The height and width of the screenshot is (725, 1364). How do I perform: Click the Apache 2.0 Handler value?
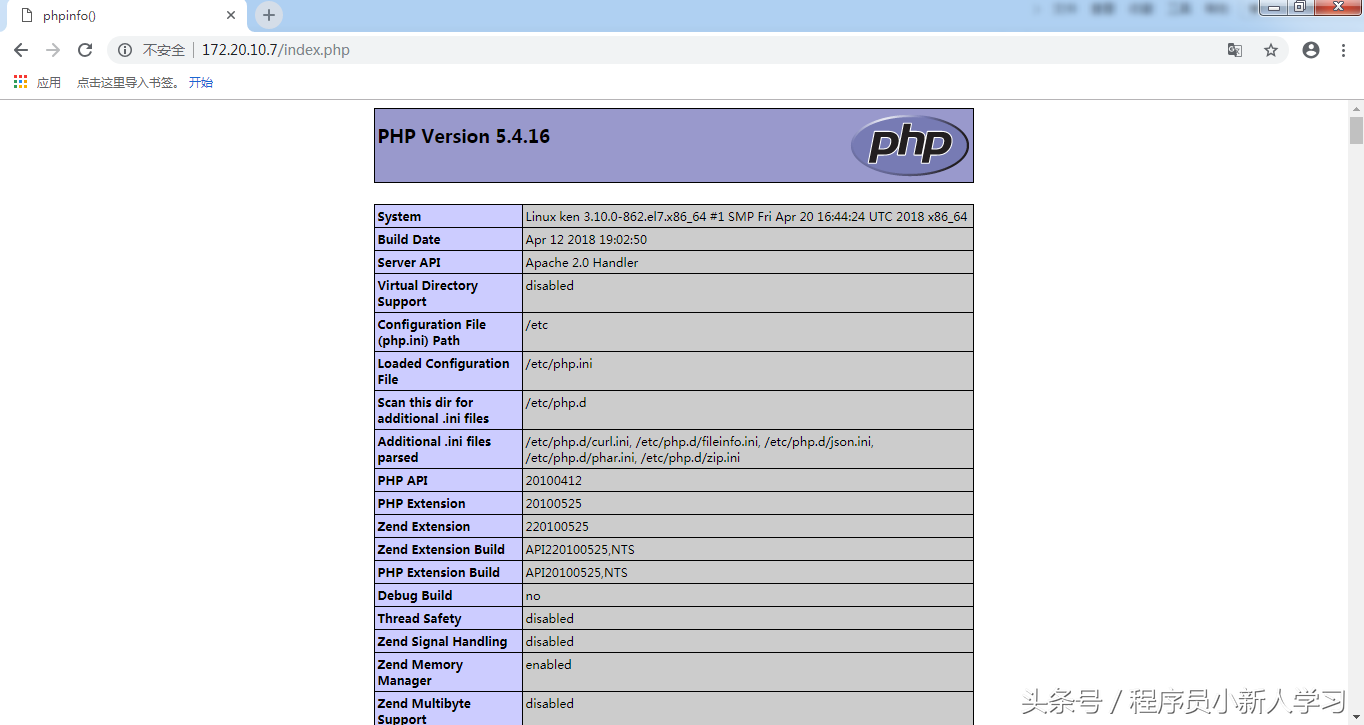(x=582, y=263)
